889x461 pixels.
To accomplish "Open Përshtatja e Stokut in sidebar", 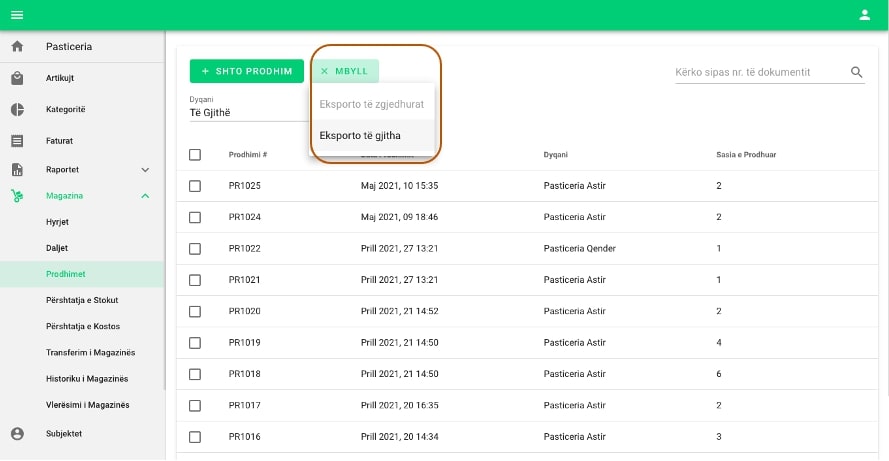I will click(x=89, y=299).
